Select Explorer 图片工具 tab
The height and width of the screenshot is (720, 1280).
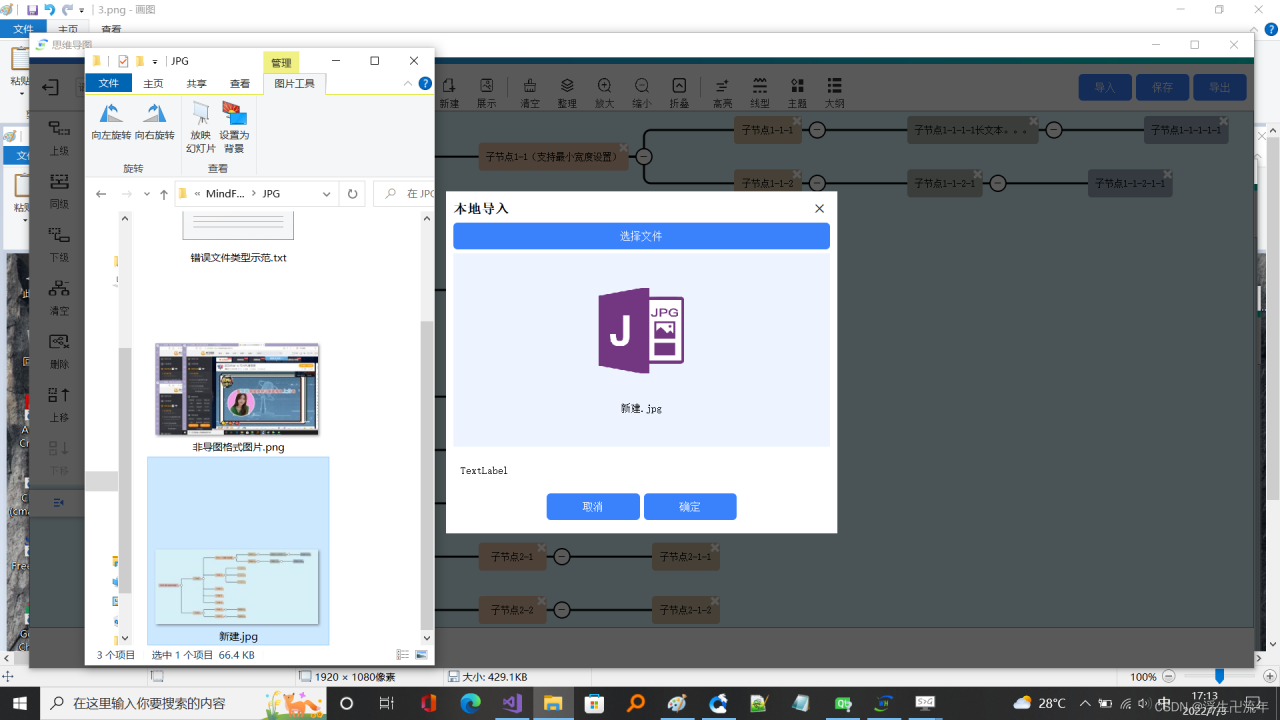pos(295,84)
